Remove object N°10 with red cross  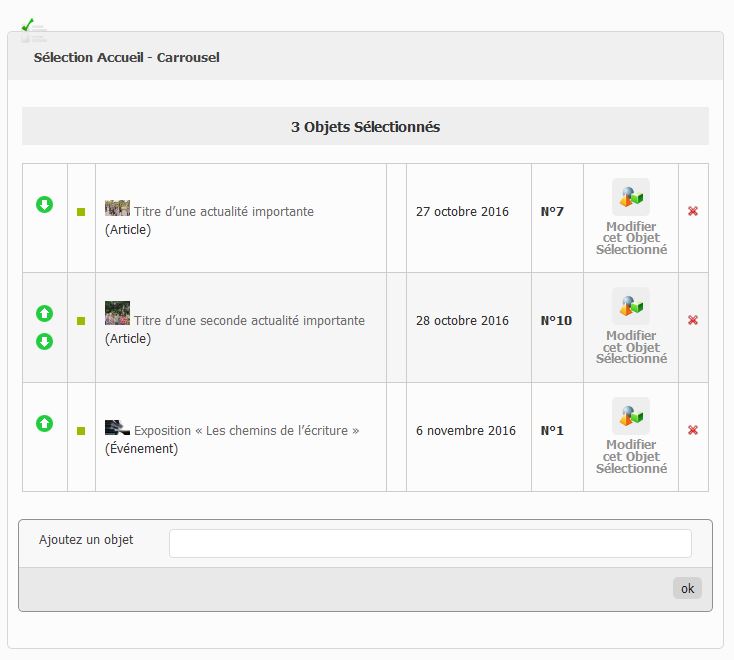693,320
